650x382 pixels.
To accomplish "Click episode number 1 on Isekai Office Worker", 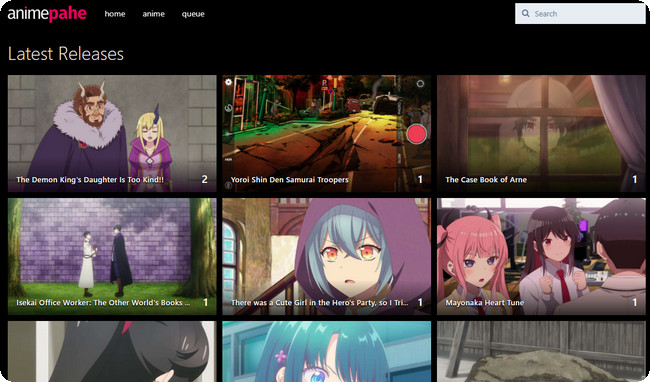I will coord(206,302).
